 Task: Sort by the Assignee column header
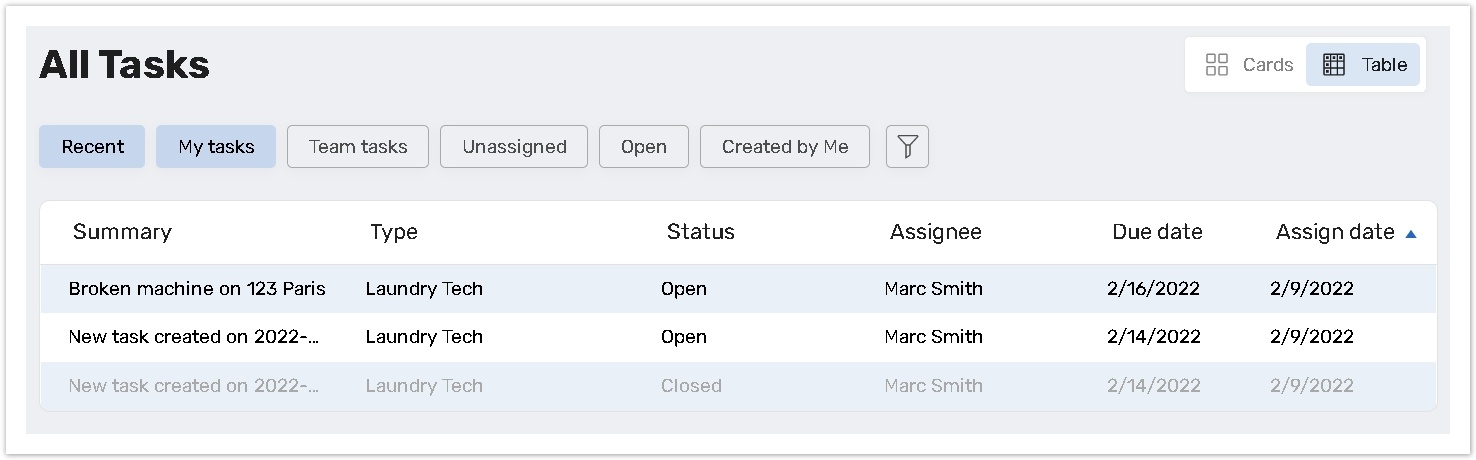[x=936, y=232]
